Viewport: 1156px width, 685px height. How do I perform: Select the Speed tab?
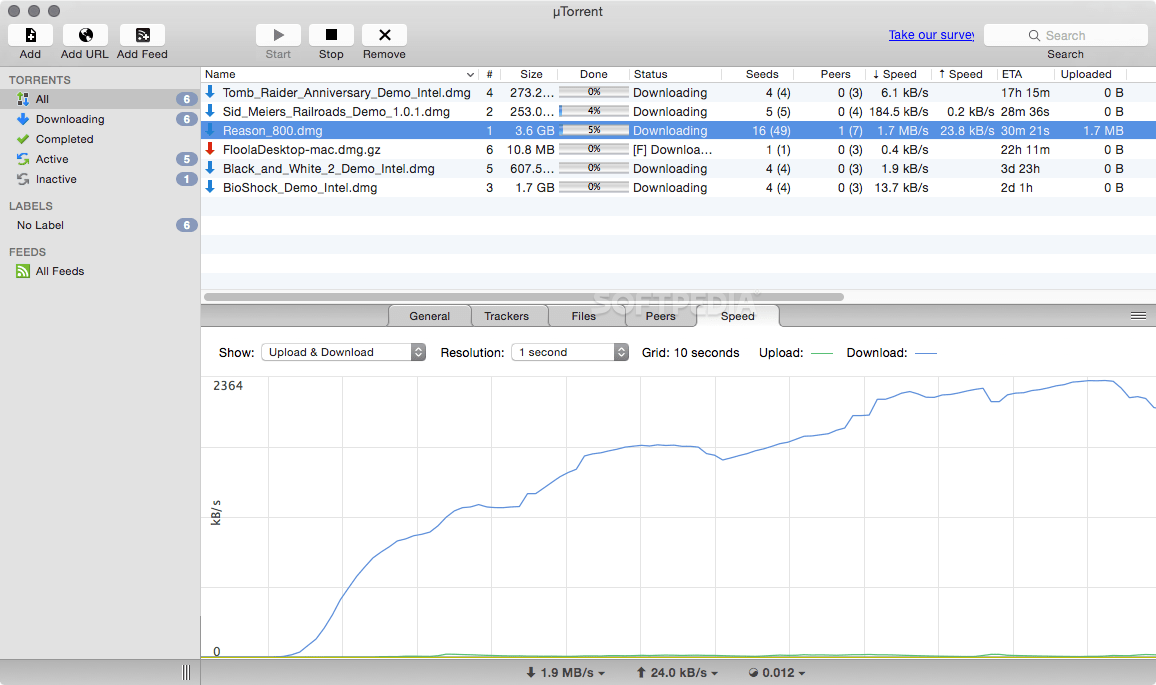pos(738,316)
